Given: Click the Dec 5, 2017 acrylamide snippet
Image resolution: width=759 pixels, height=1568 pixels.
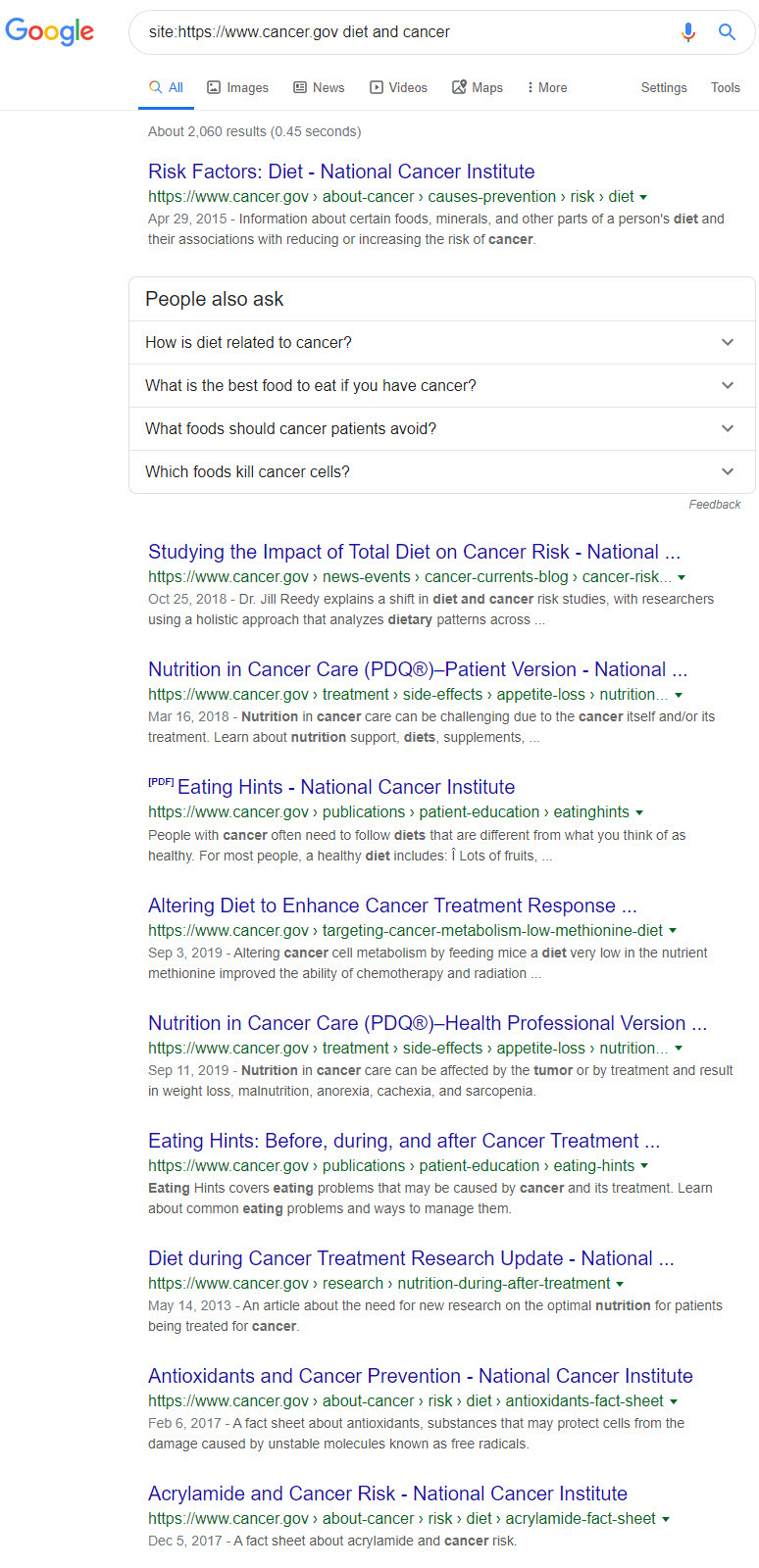Looking at the screenshot, I should (332, 1541).
